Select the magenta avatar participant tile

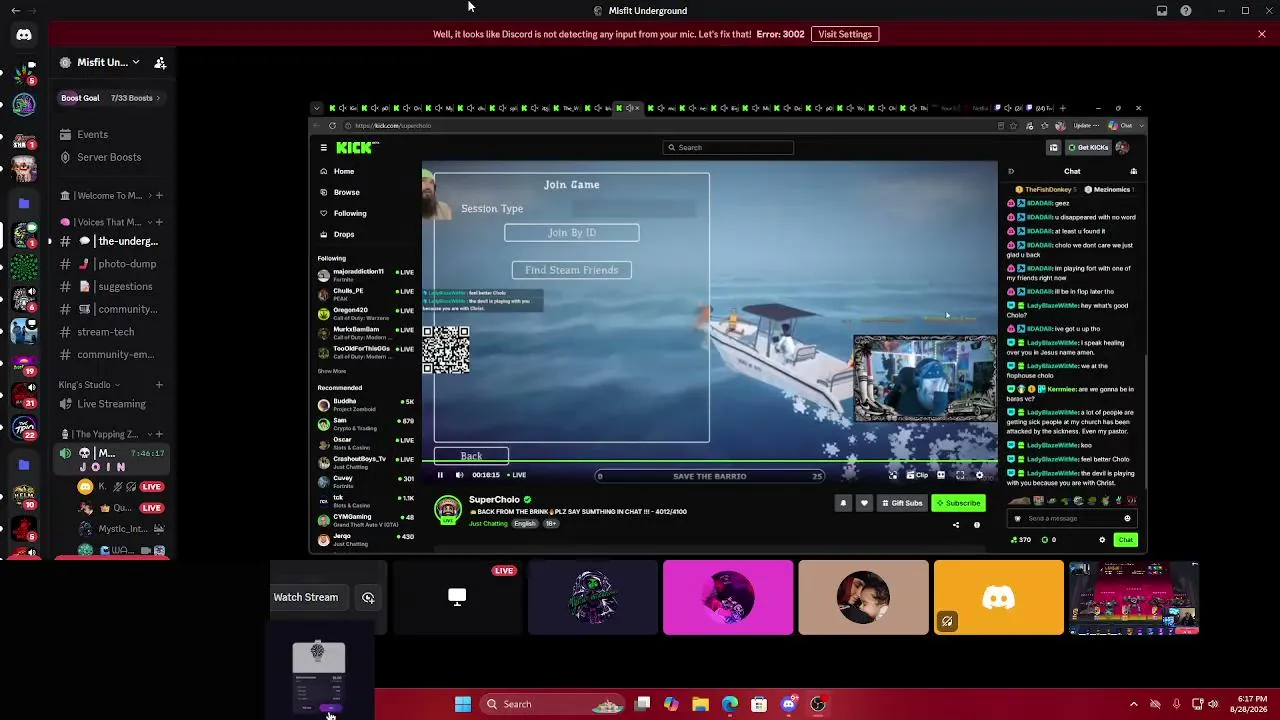point(728,597)
